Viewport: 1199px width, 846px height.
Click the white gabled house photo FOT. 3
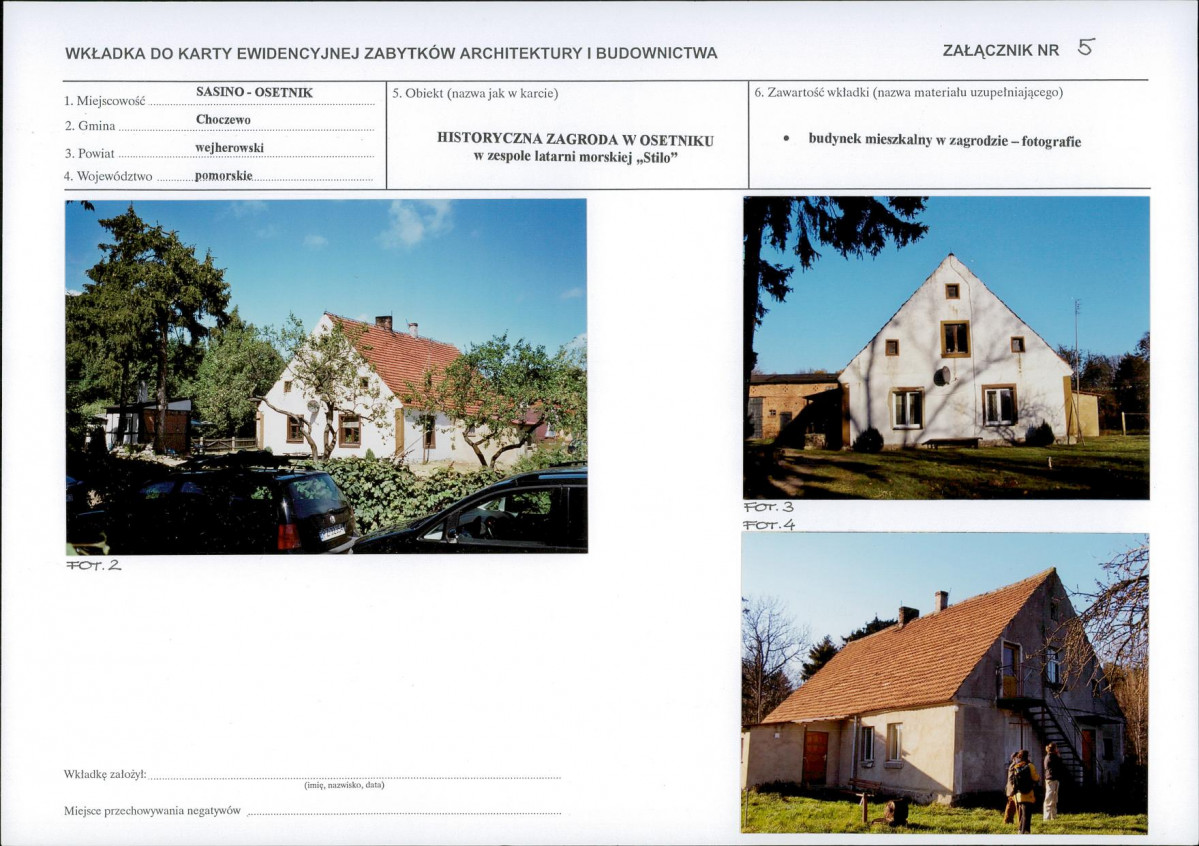[x=946, y=348]
